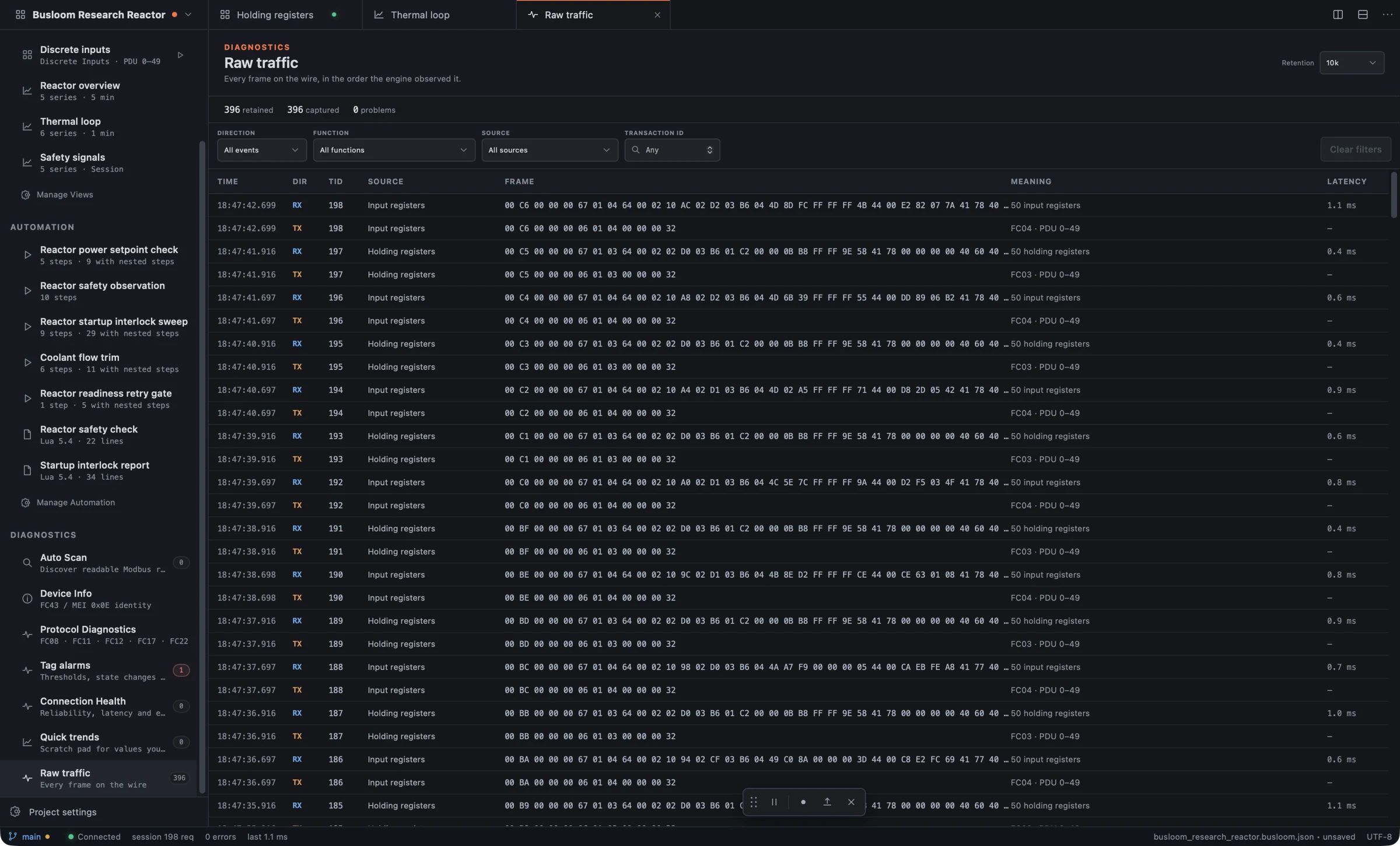
Task: Click the Clear filters button
Action: tap(1356, 150)
